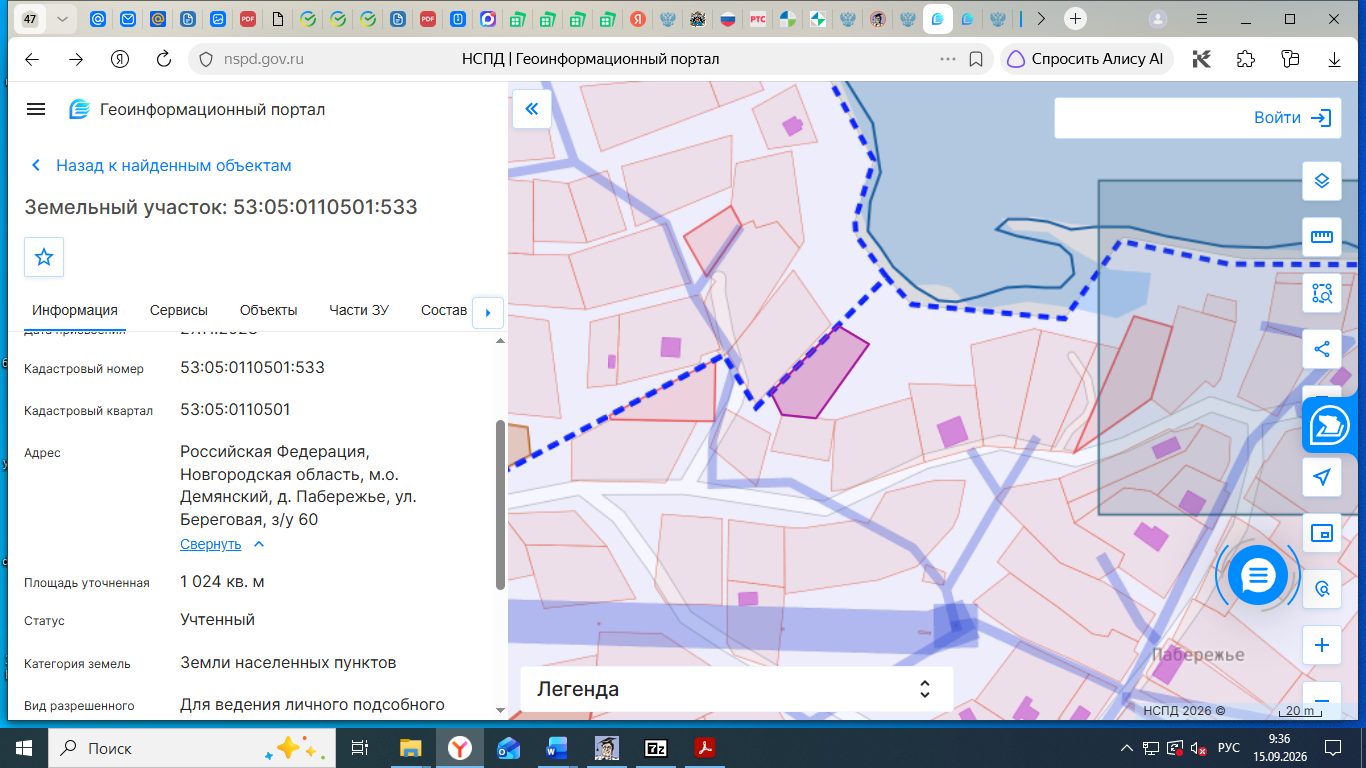Zoom in the map with plus

tap(1322, 645)
